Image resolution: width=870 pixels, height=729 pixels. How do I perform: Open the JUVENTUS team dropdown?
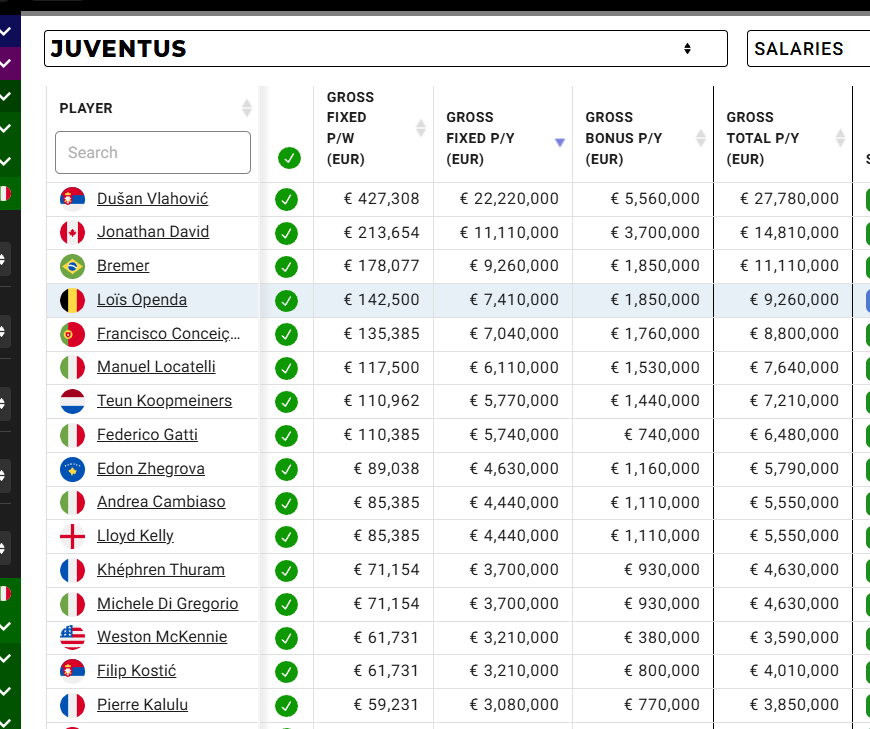pyautogui.click(x=386, y=49)
